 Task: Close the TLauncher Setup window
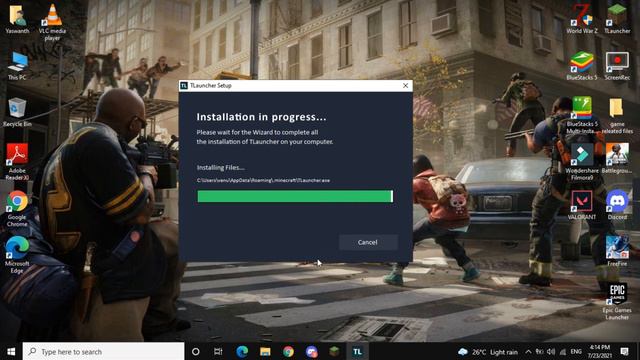pos(405,85)
